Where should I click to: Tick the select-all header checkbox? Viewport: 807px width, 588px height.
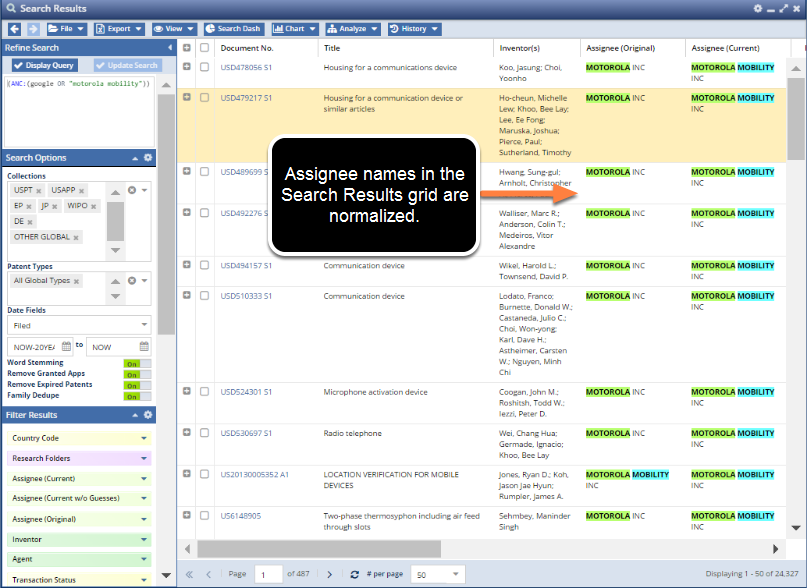pos(204,47)
